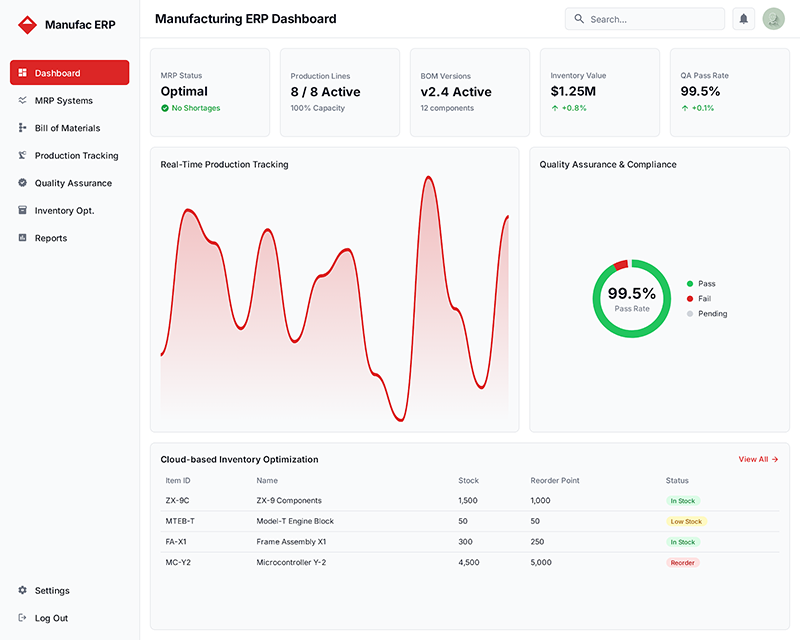Click the search magnifier icon

tap(579, 18)
